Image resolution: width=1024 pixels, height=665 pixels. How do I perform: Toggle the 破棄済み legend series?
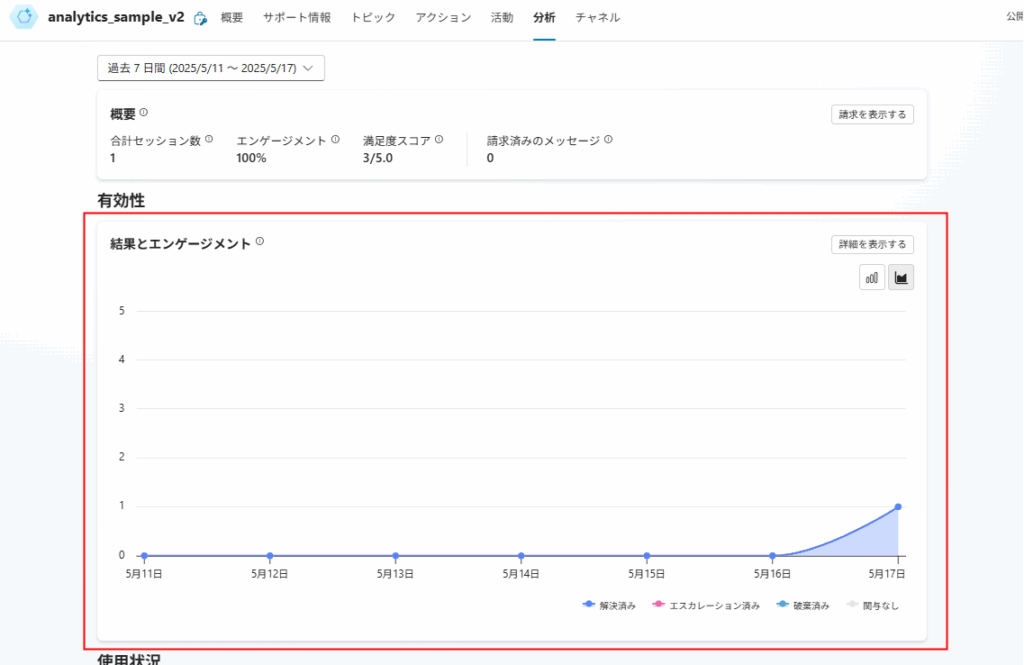803,606
